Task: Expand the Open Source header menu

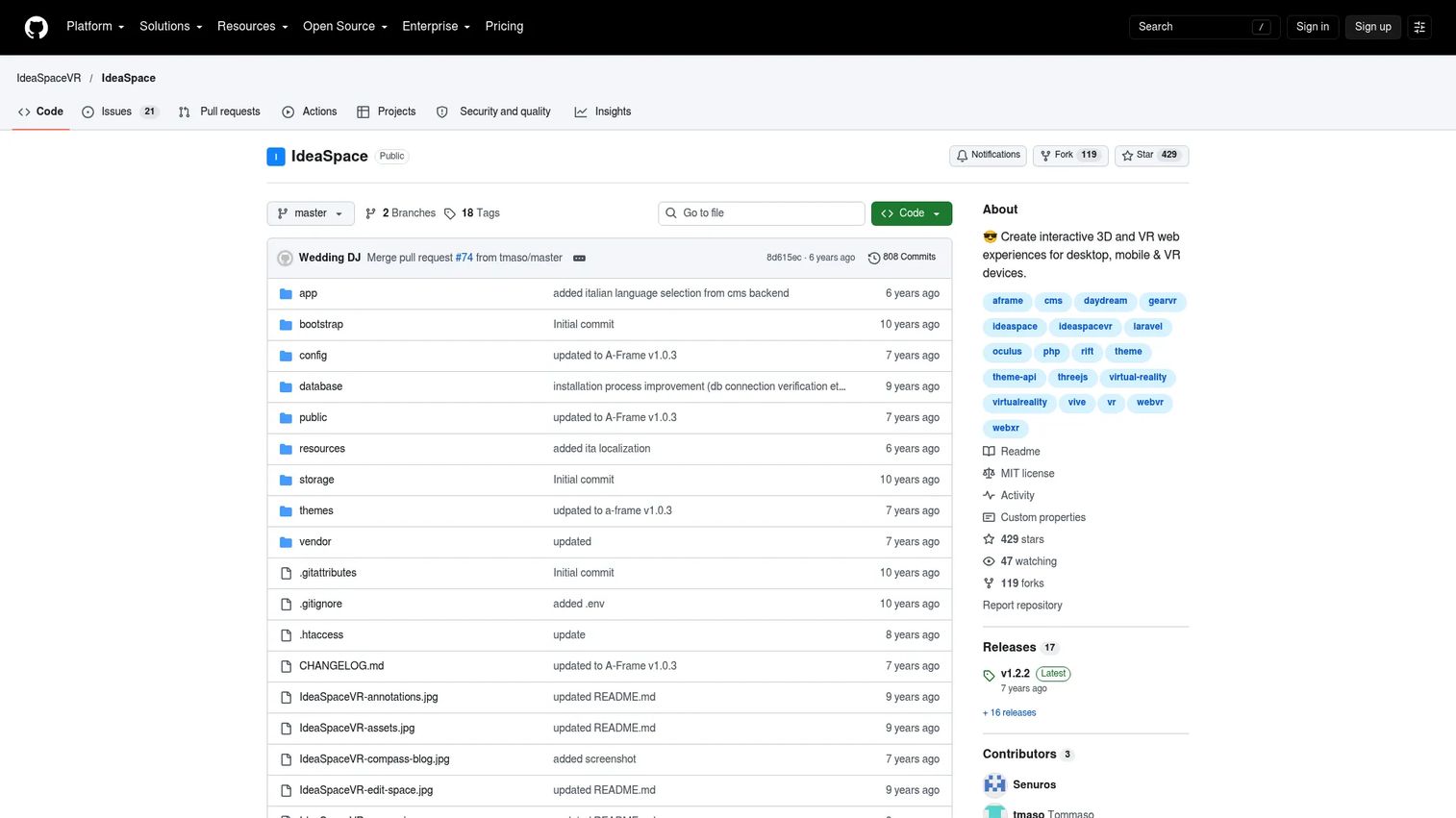Action: pos(345,27)
